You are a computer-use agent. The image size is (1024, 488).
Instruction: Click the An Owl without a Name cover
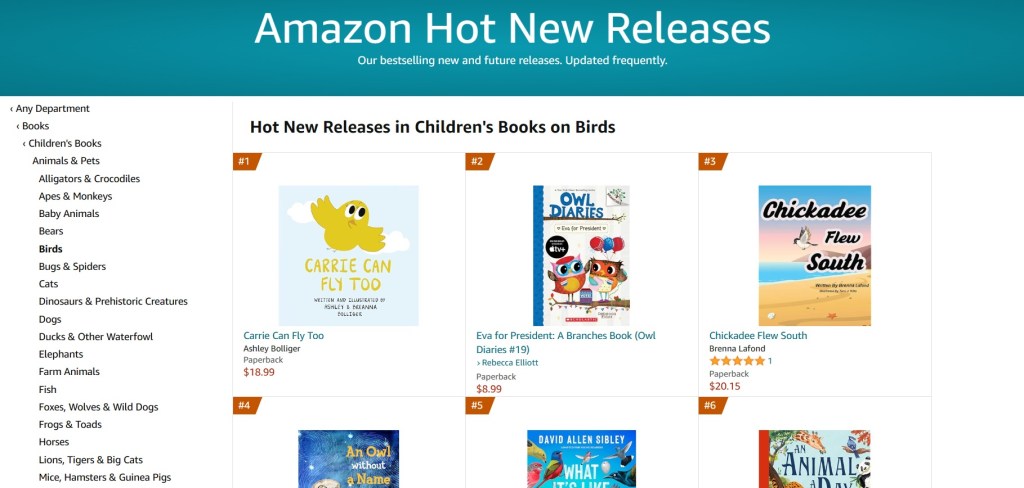click(348, 459)
